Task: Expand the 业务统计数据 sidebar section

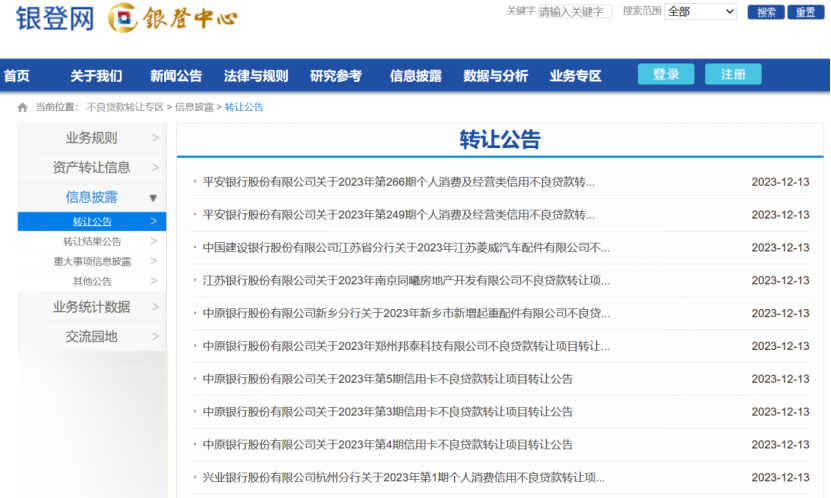Action: point(92,307)
